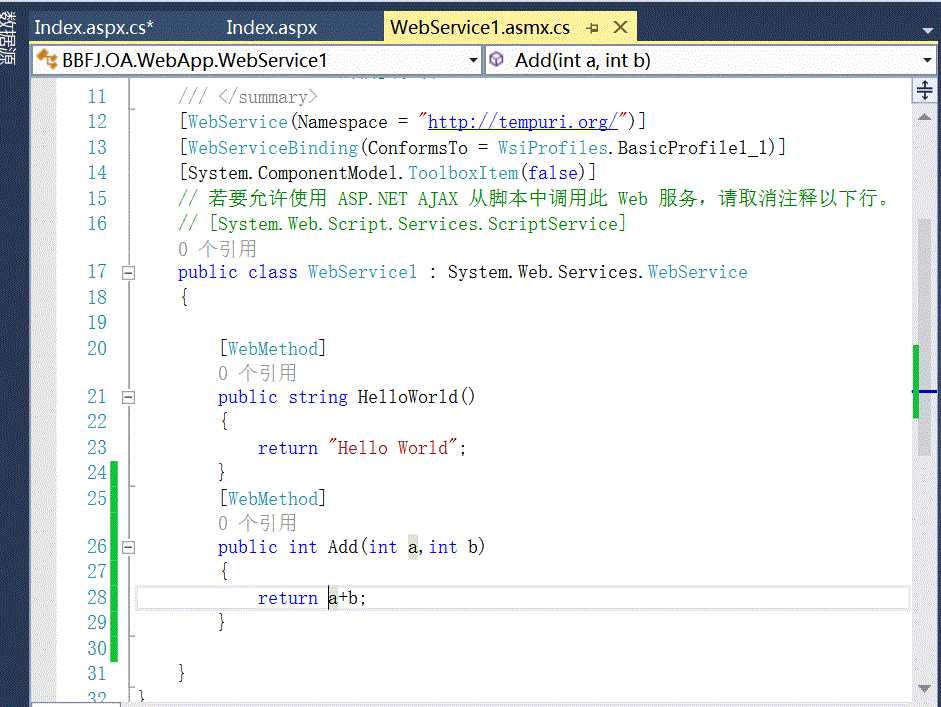
Task: Click the return a+b; statement
Action: click(x=311, y=598)
